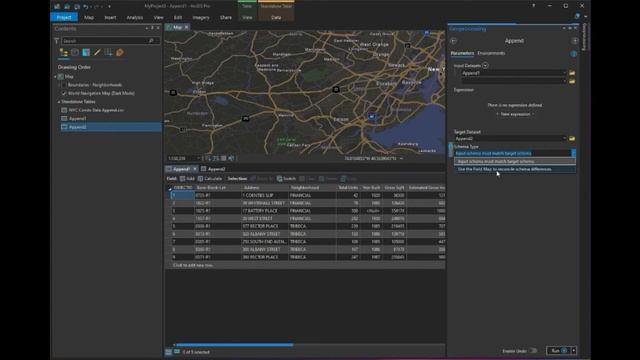
Task: Select the List By Selection icon
Action: [x=86, y=52]
